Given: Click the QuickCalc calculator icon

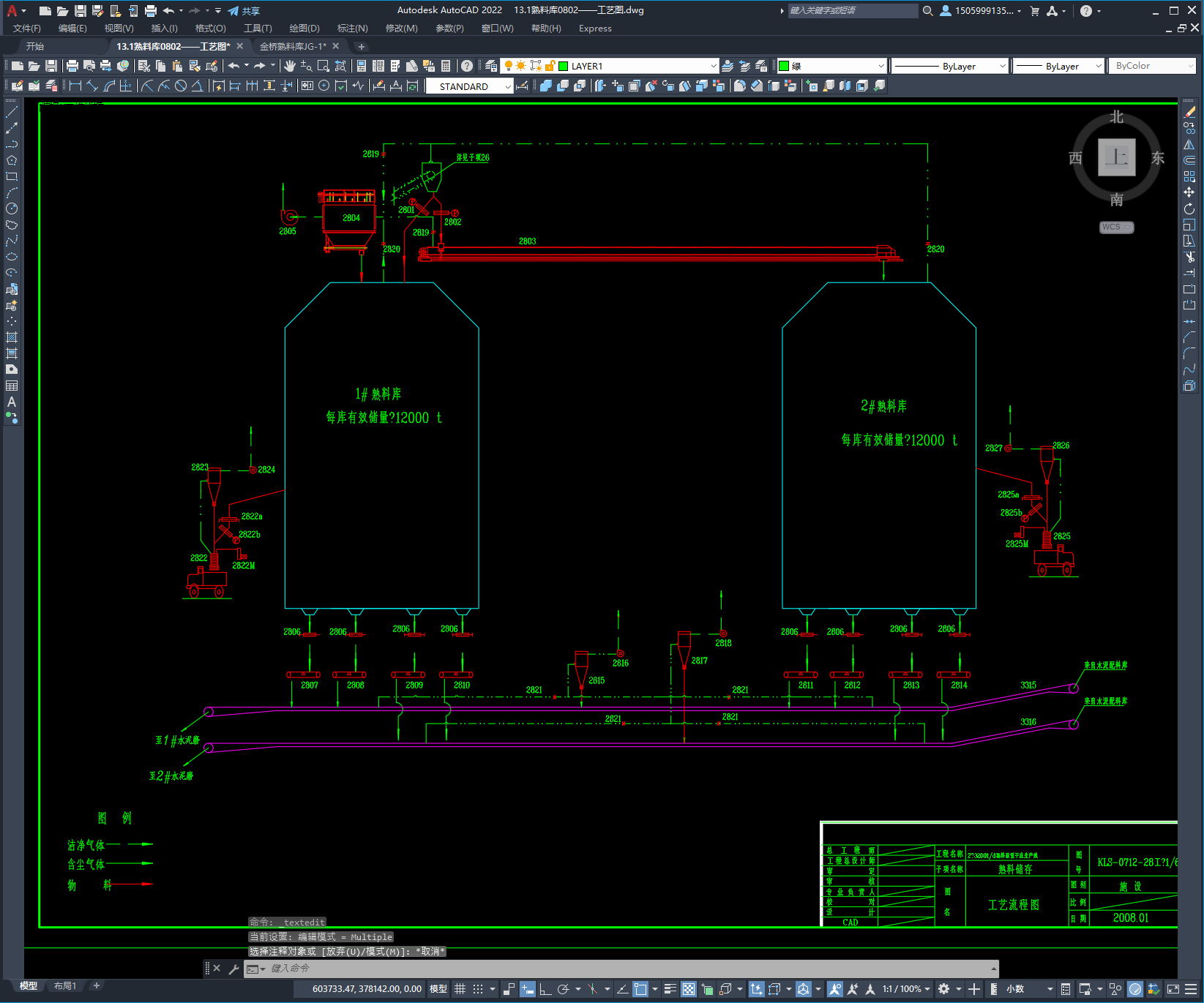Looking at the screenshot, I should point(446,66).
